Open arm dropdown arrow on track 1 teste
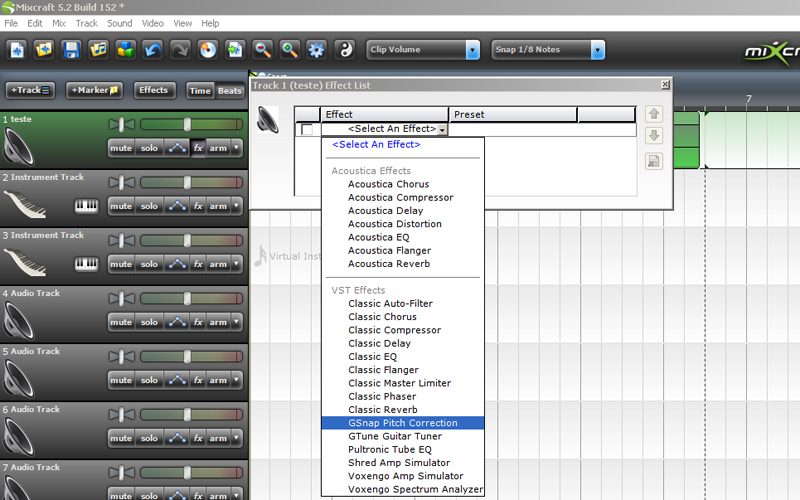Viewport: 800px width, 500px height. click(236, 148)
